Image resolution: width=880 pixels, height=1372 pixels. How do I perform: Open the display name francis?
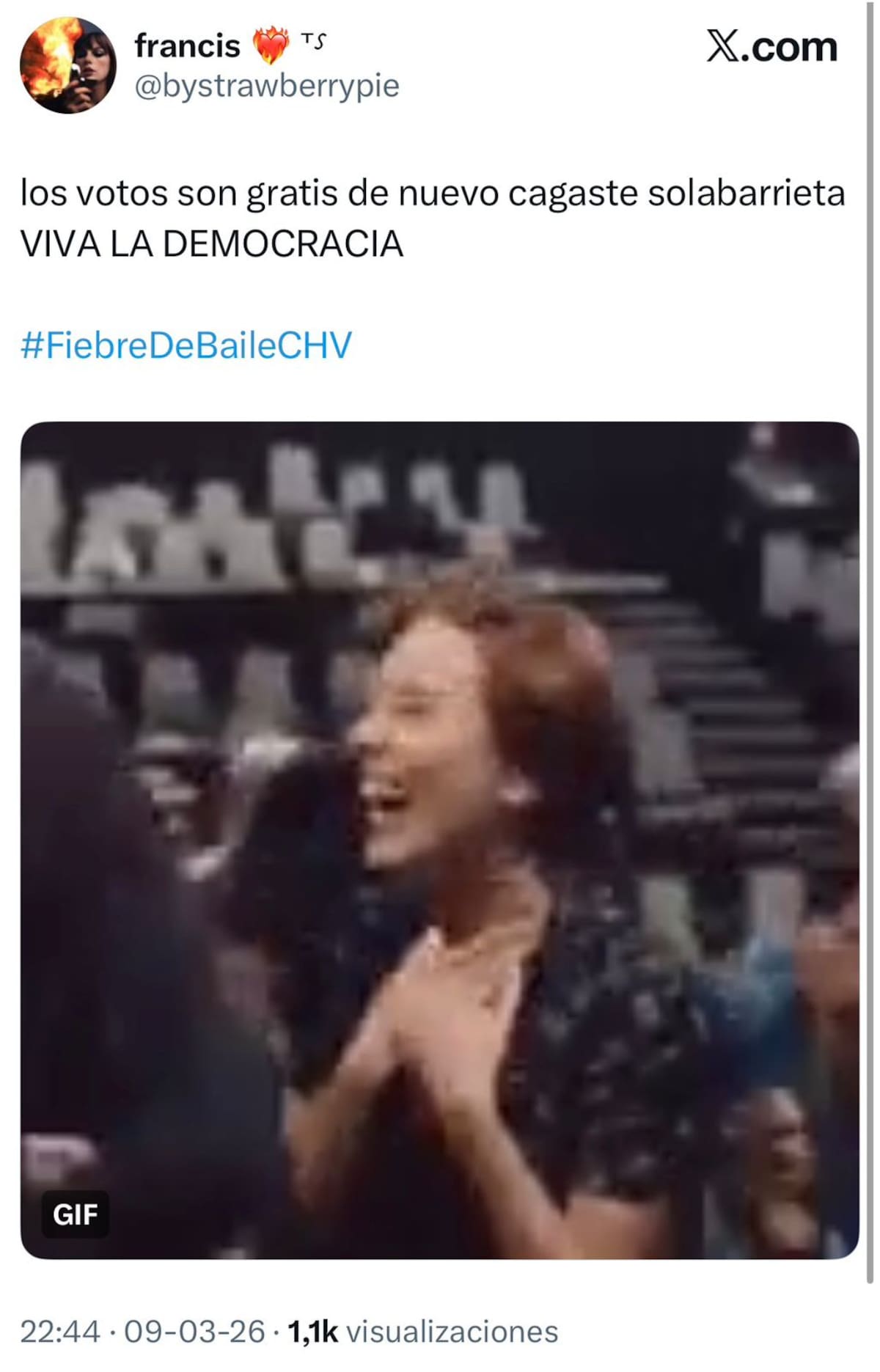click(187, 46)
